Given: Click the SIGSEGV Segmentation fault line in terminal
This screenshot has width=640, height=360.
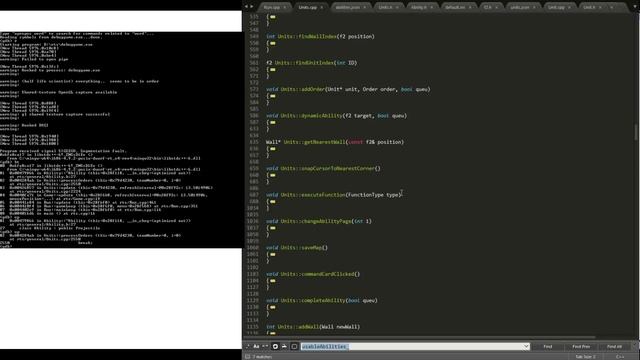Looking at the screenshot, I should tap(63, 151).
